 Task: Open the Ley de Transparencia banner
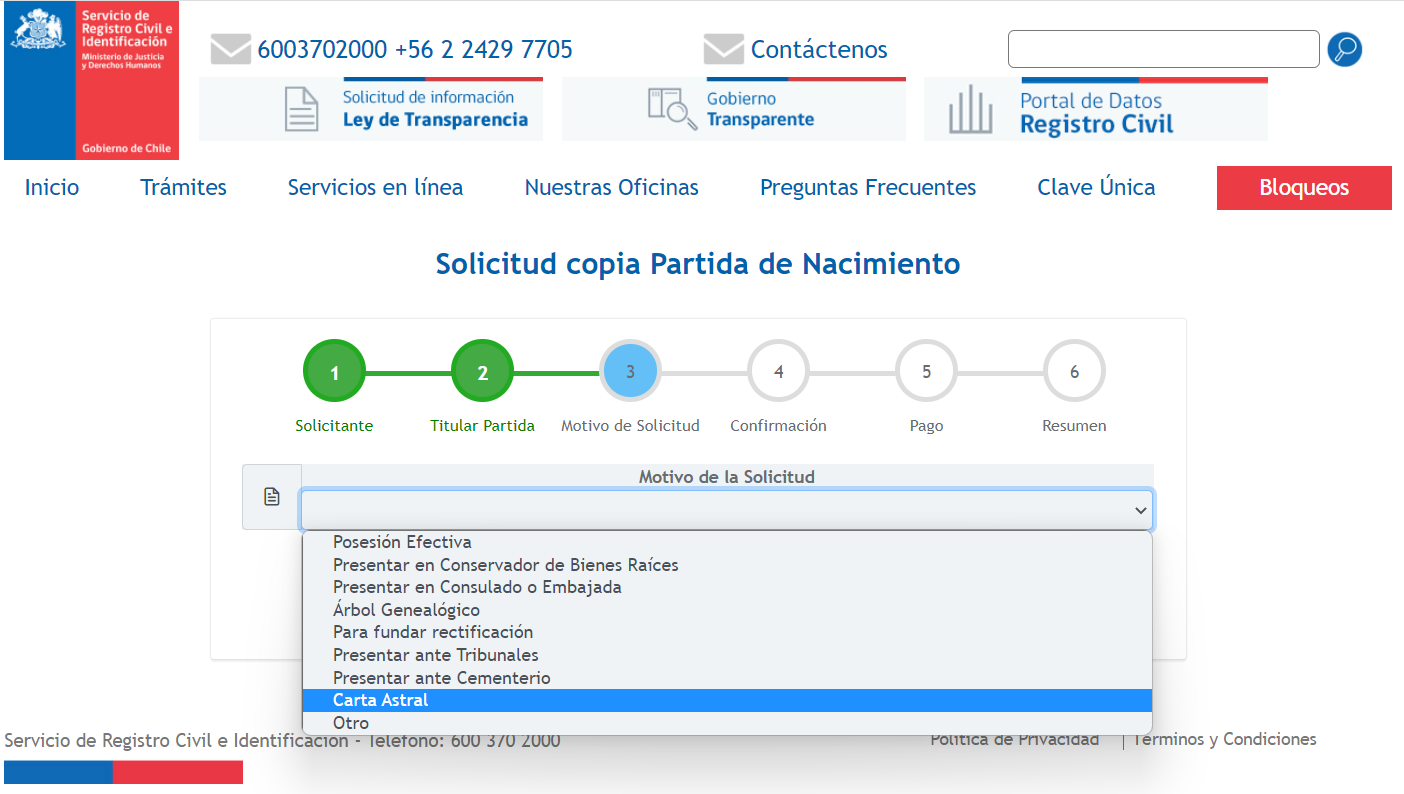coord(371,109)
